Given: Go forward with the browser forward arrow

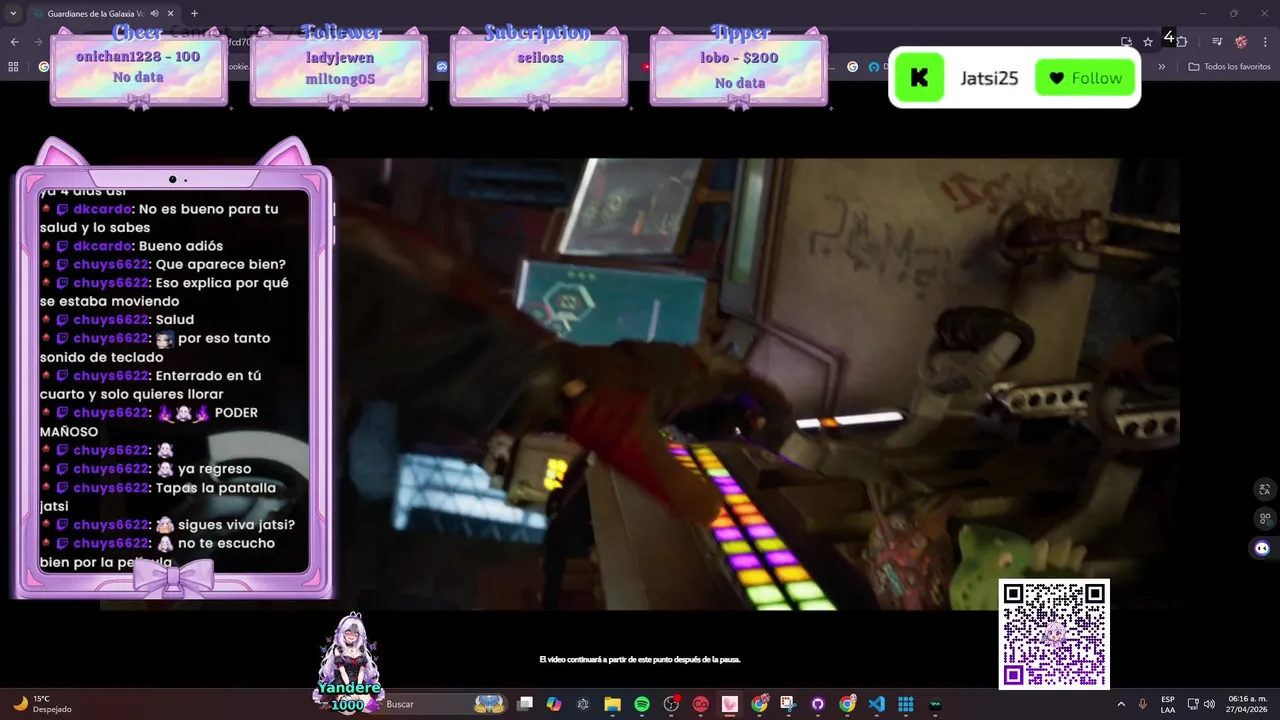Looking at the screenshot, I should coord(38,42).
